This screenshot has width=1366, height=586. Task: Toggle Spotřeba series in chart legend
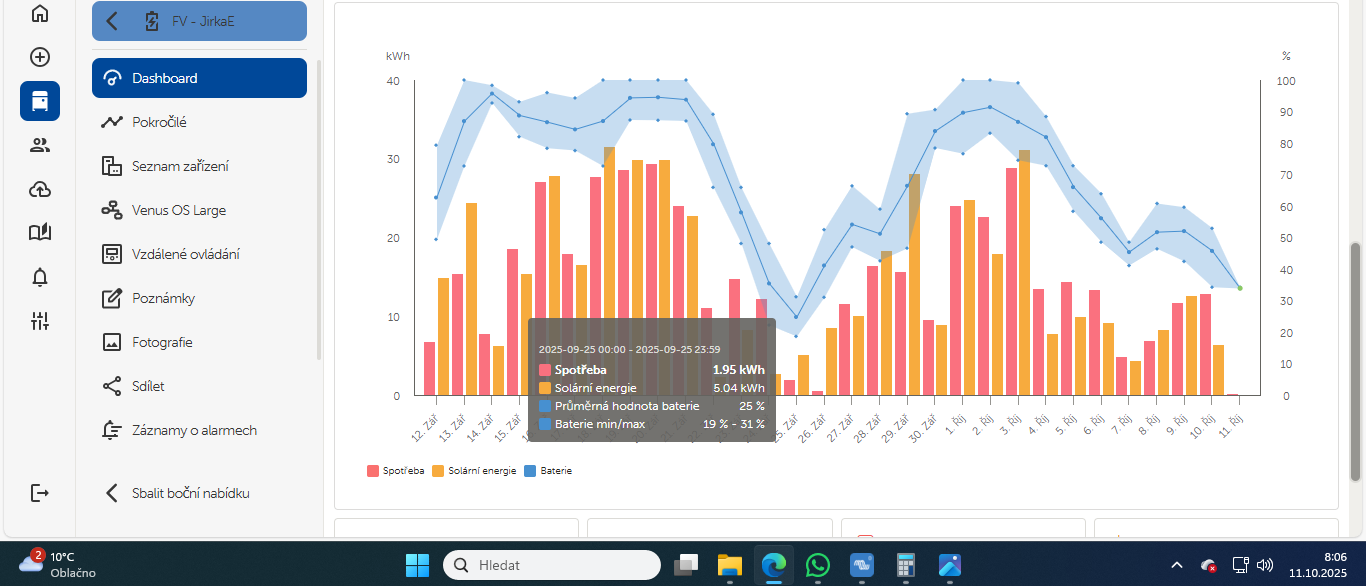point(396,470)
